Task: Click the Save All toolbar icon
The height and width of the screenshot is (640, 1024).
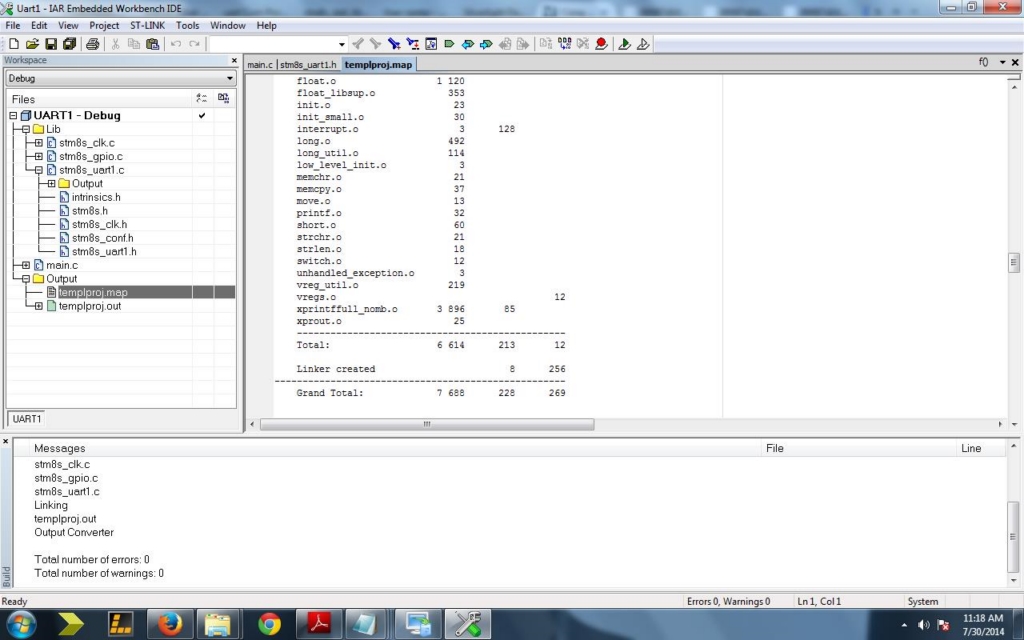Action: (69, 44)
